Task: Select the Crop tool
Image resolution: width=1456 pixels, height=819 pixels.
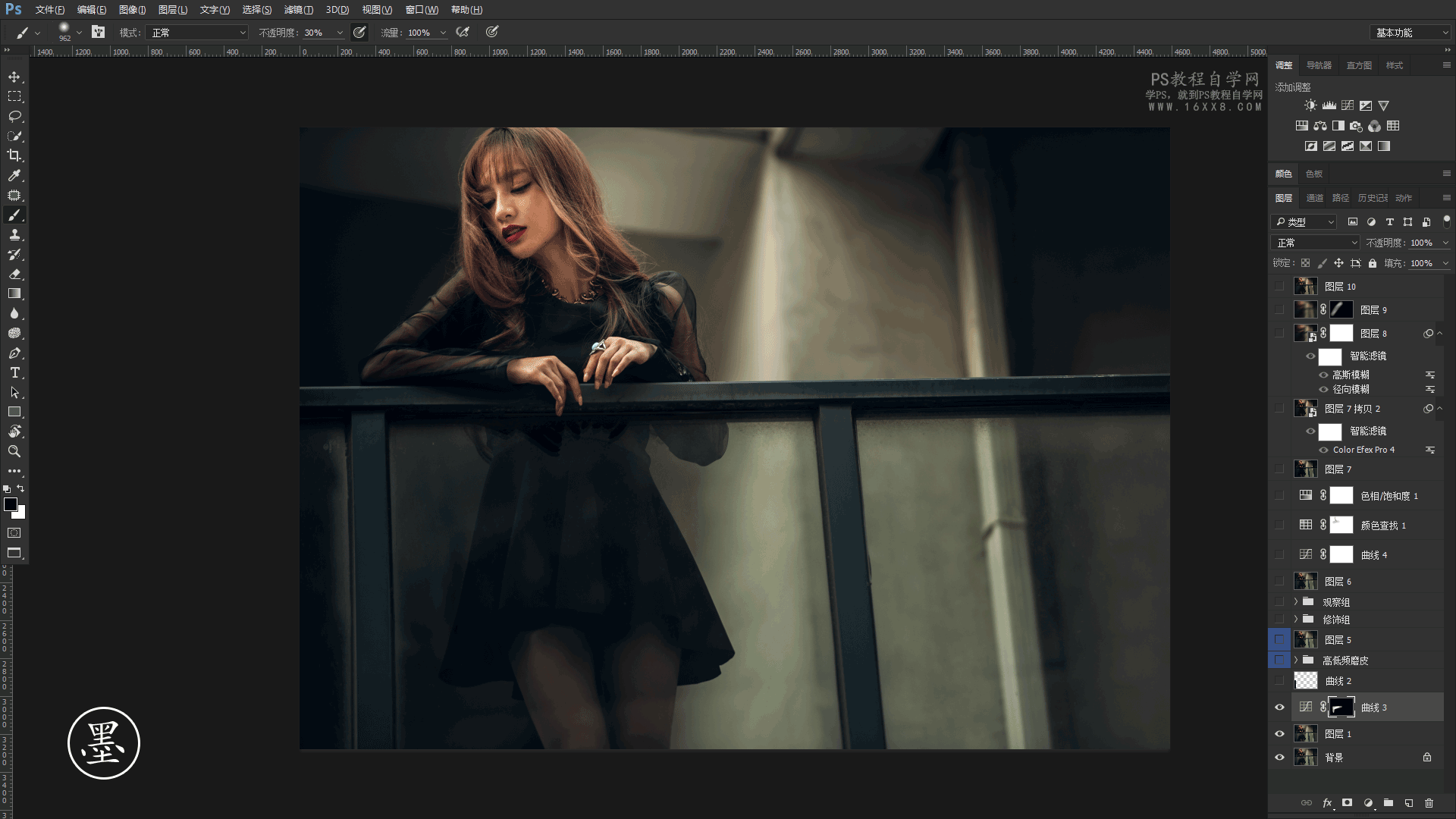Action: (14, 155)
